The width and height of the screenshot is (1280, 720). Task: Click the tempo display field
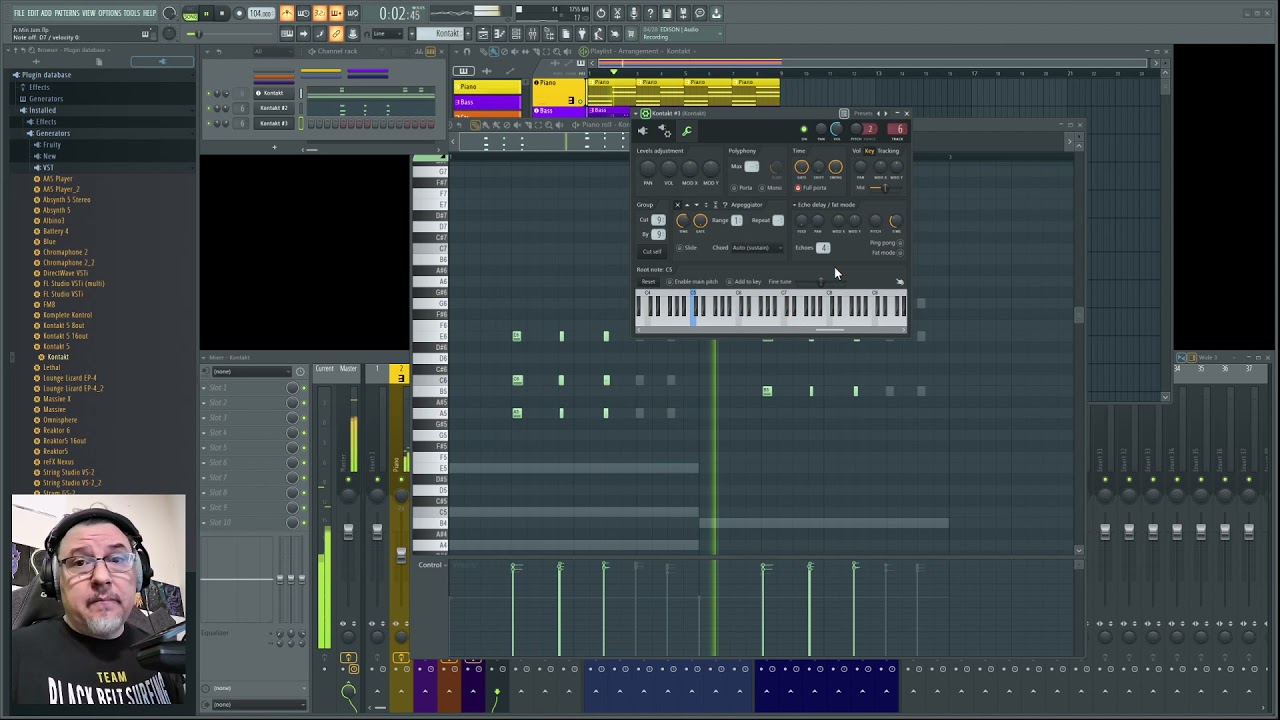click(x=261, y=13)
